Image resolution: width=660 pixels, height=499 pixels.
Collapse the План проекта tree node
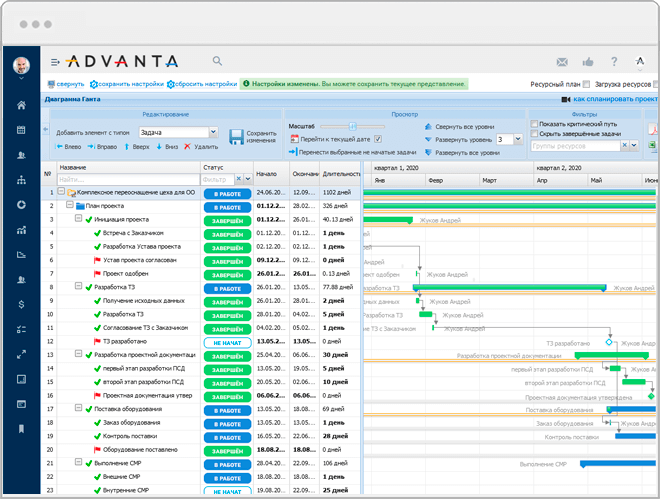click(x=70, y=205)
